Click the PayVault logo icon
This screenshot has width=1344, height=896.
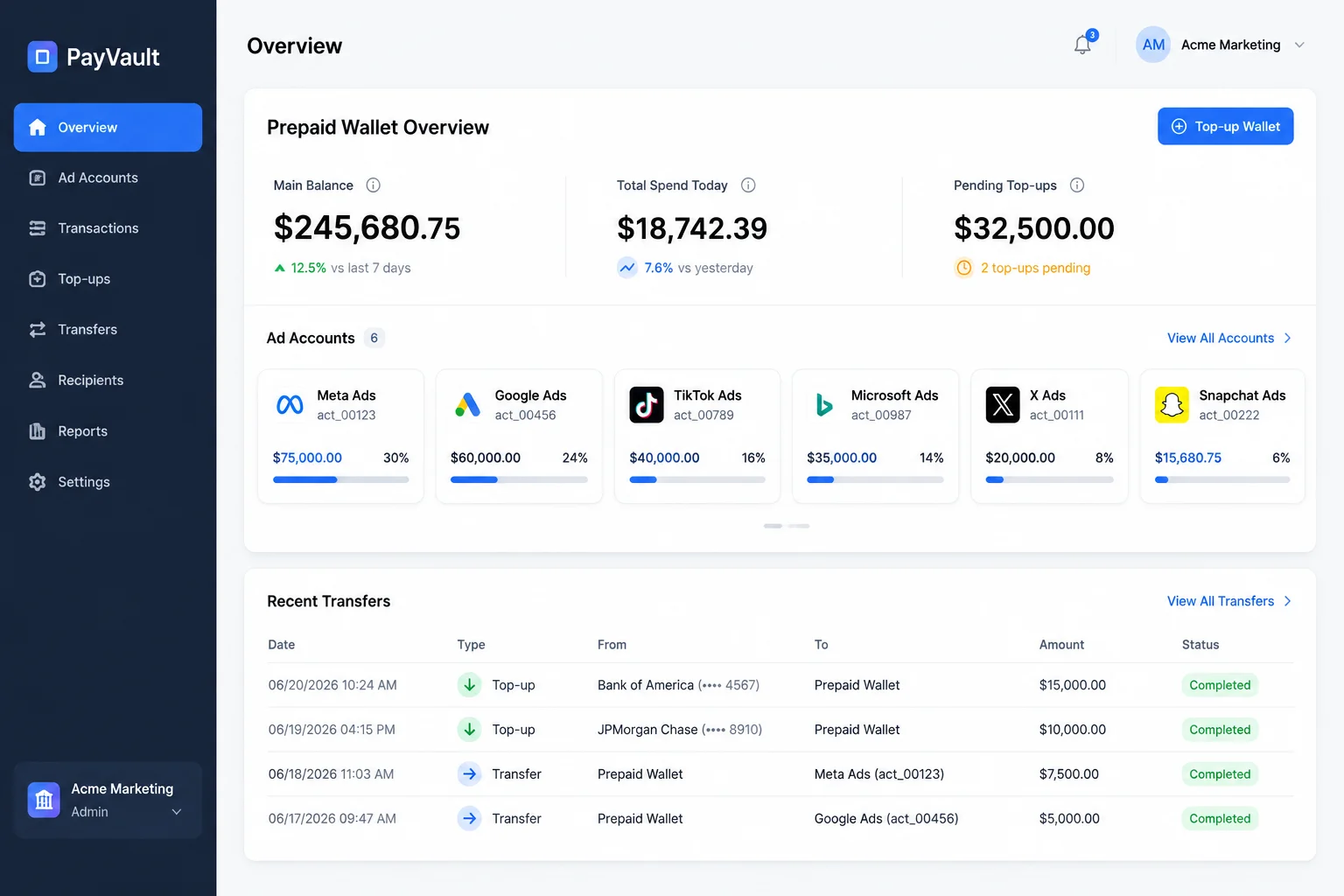42,57
